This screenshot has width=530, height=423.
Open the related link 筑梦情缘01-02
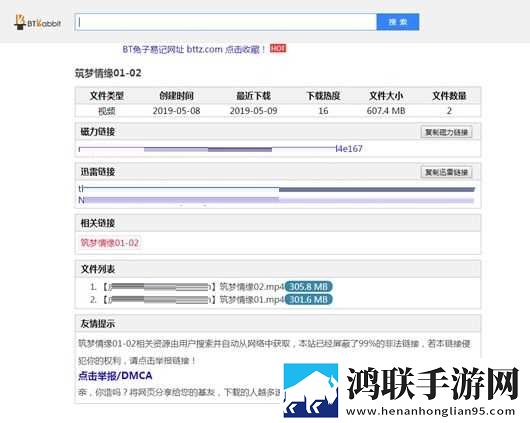[110, 243]
